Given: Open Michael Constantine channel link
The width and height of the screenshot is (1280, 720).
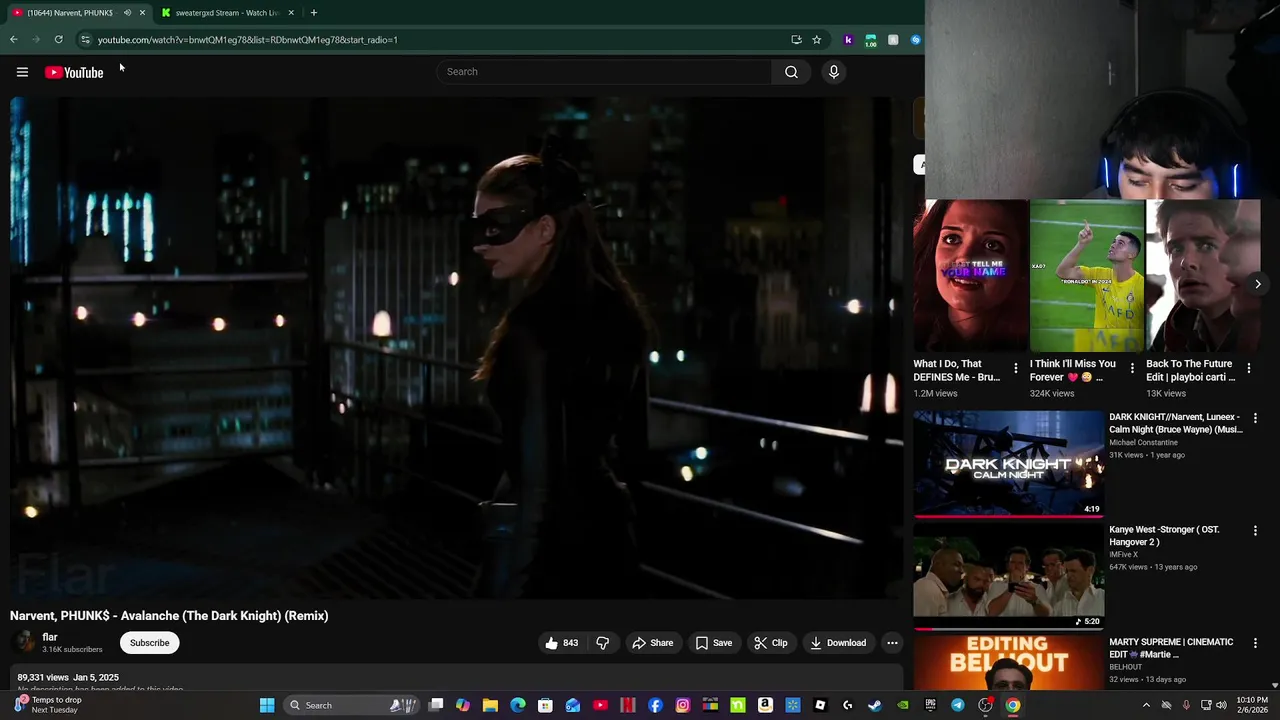Looking at the screenshot, I should (1143, 442).
